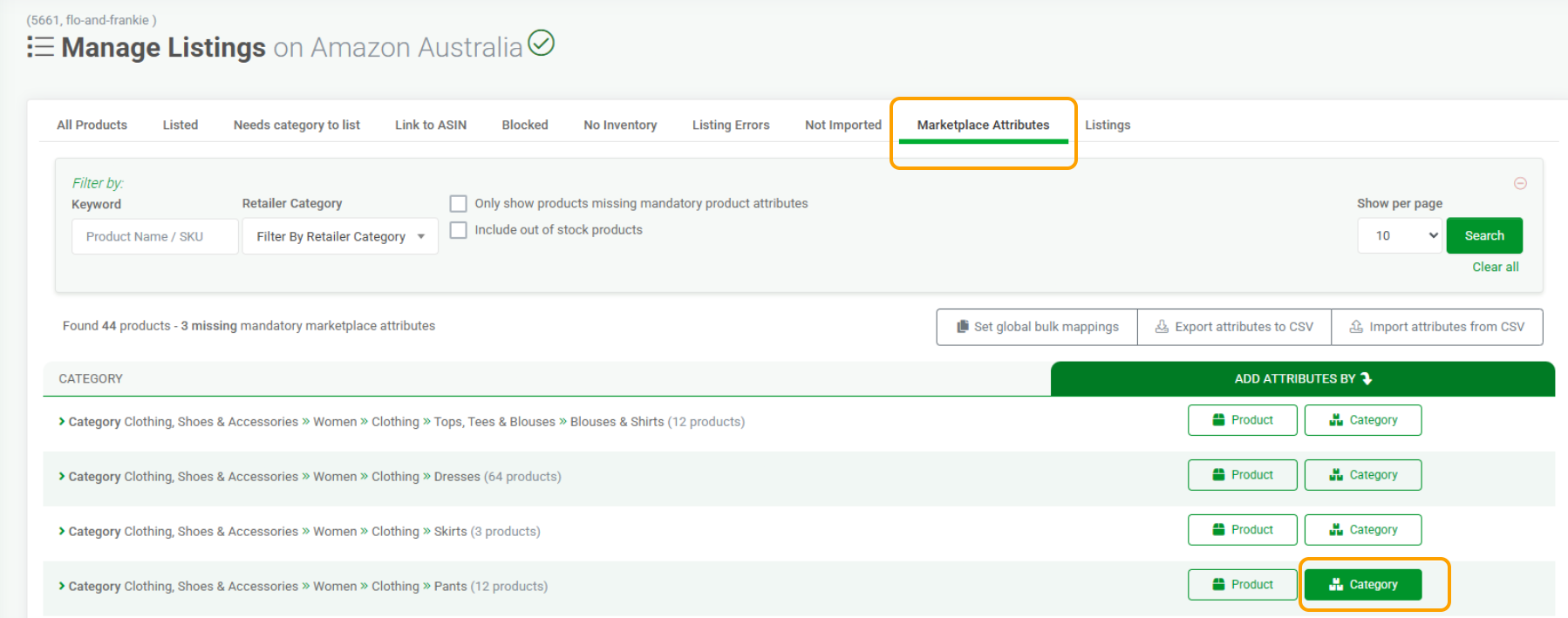Viewport: 1568px width, 618px height.
Task: Switch to Not Imported tab
Action: (x=843, y=125)
